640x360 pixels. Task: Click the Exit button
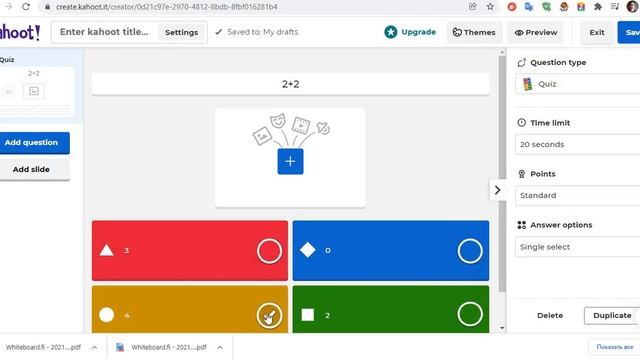point(597,32)
